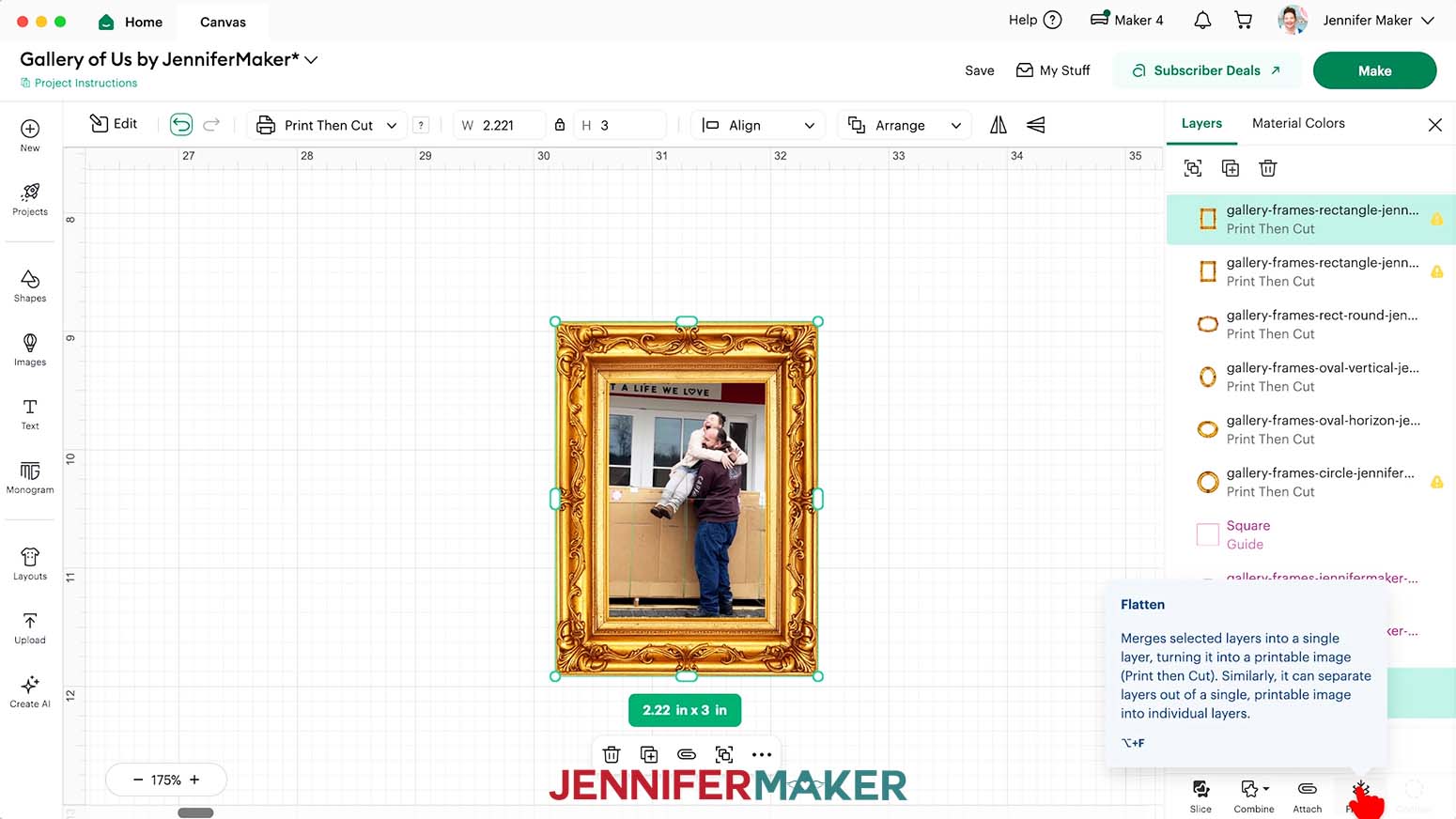The width and height of the screenshot is (1456, 819).
Task: Select the gallery-frames-oval-vertical layer
Action: pyautogui.click(x=1310, y=377)
